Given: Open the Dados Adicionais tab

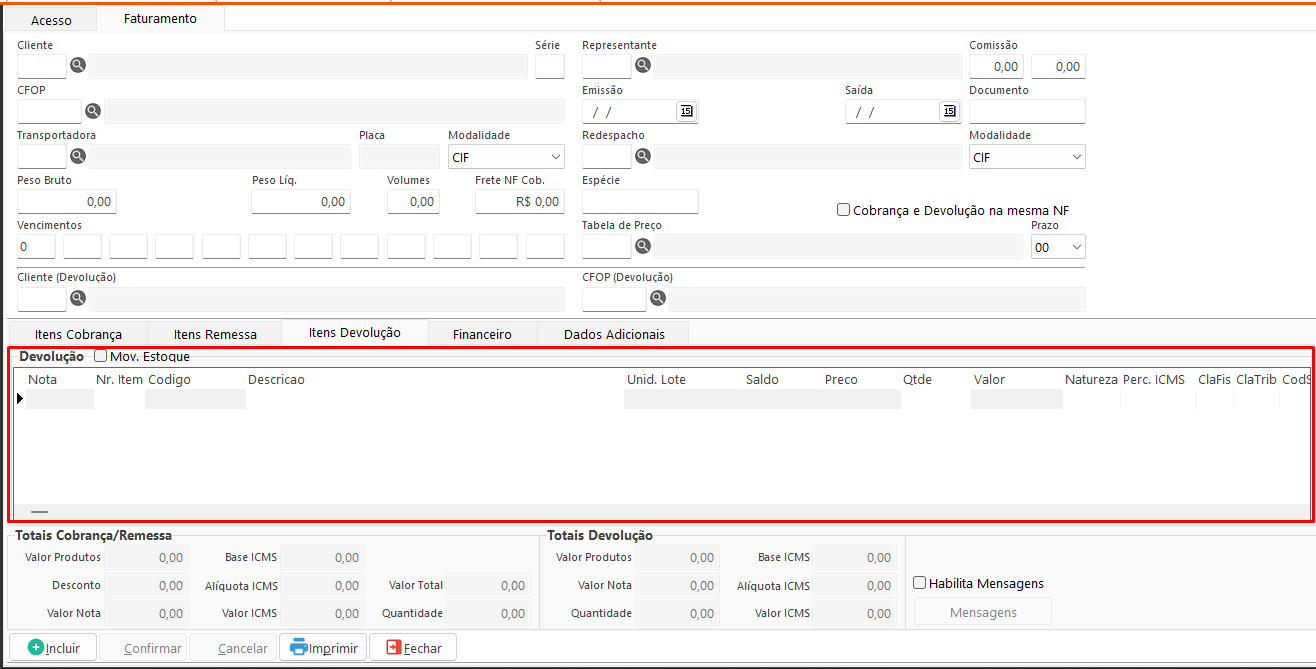Looking at the screenshot, I should tap(613, 334).
